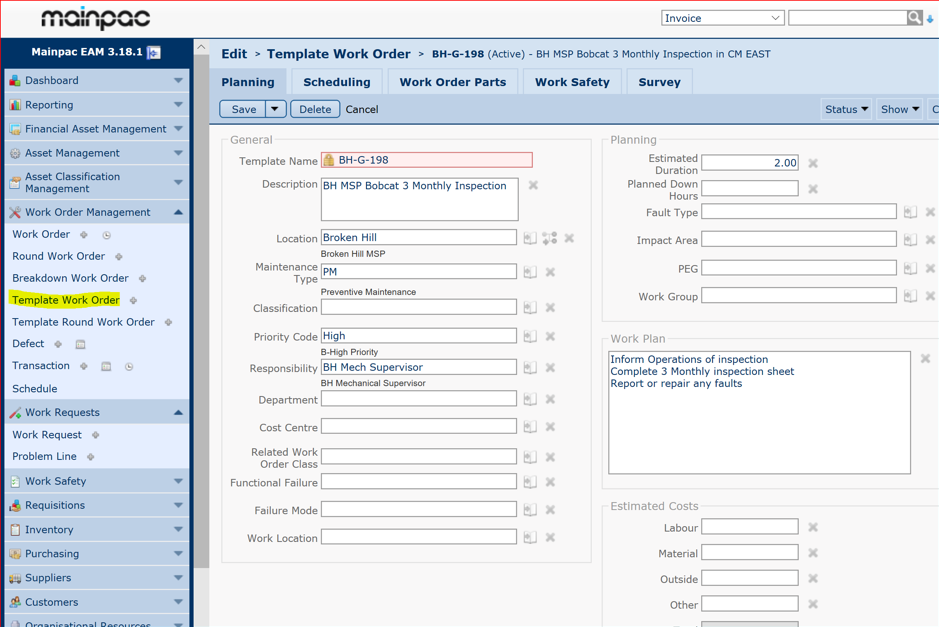Click the calendar icon next to Transaction
Screen dimensions: 939x627
pyautogui.click(x=106, y=365)
